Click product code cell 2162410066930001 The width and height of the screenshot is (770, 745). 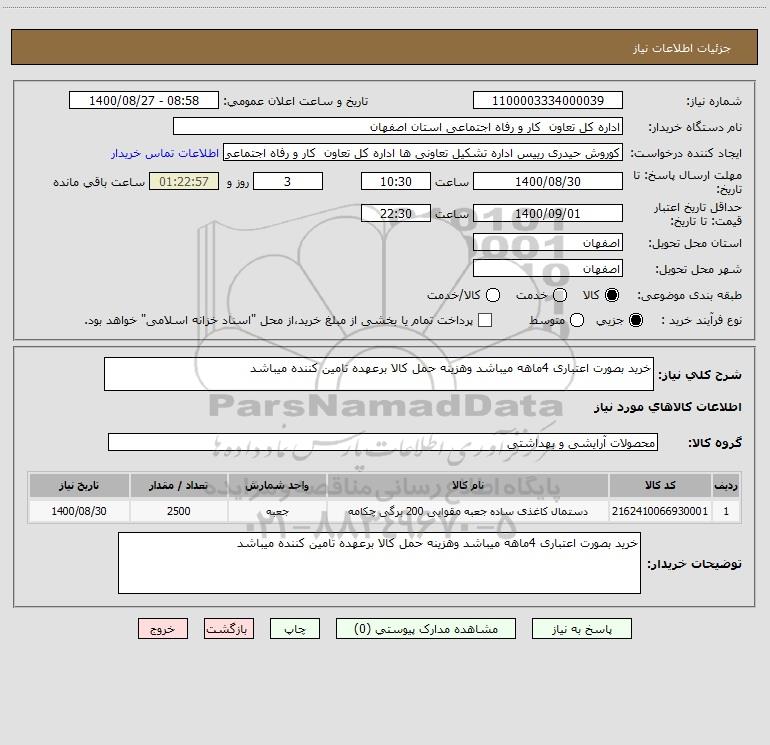pos(660,511)
